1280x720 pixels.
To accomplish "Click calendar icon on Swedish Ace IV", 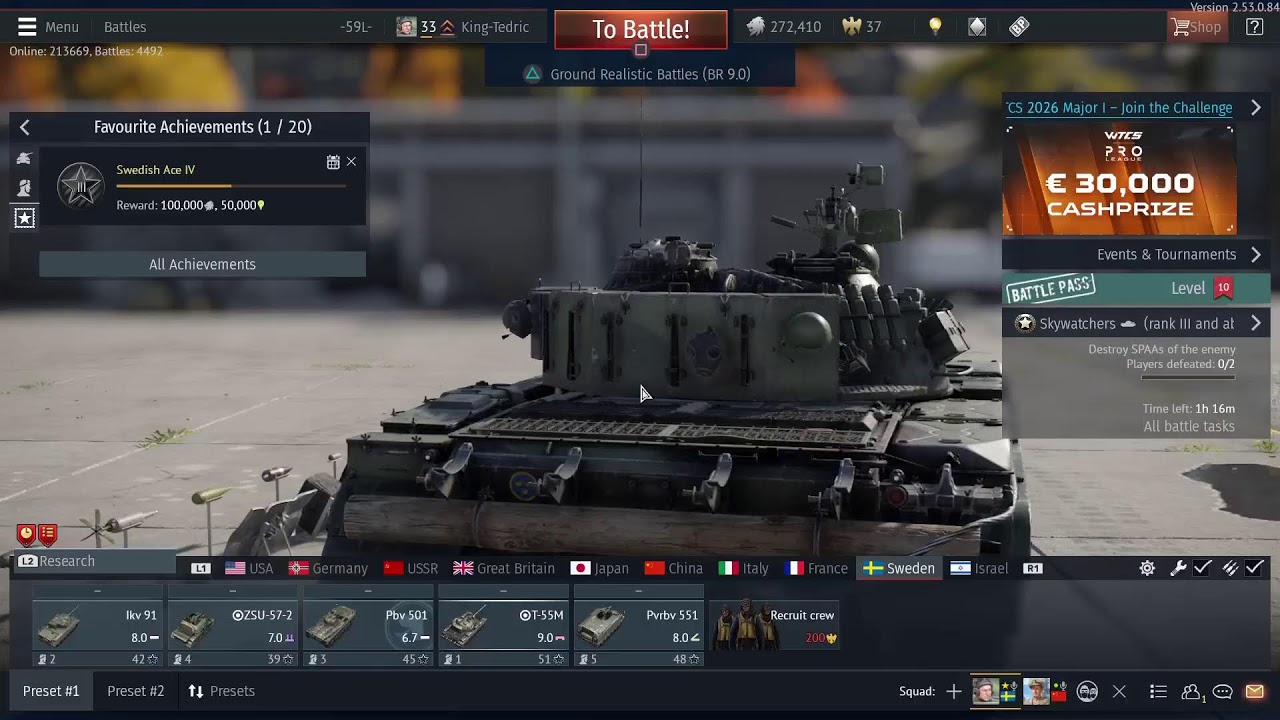I will tap(333, 162).
